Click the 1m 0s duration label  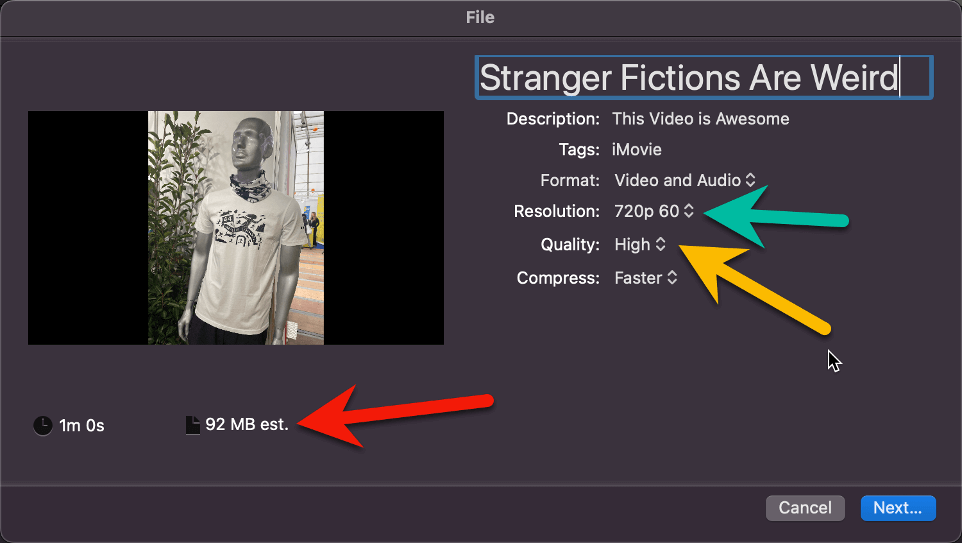tap(82, 426)
